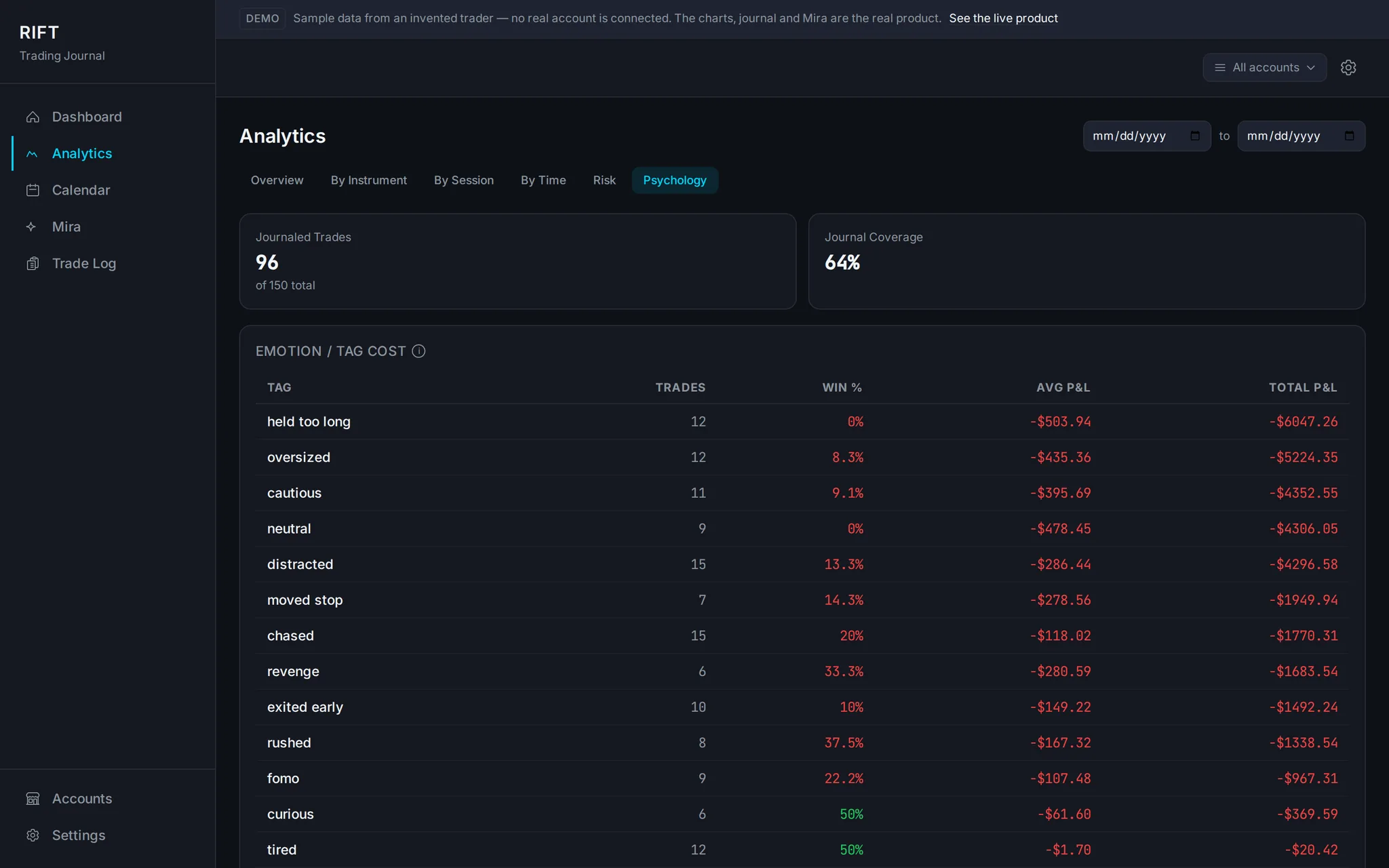Click the Dashboard home icon
This screenshot has height=868, width=1389.
pyautogui.click(x=33, y=117)
